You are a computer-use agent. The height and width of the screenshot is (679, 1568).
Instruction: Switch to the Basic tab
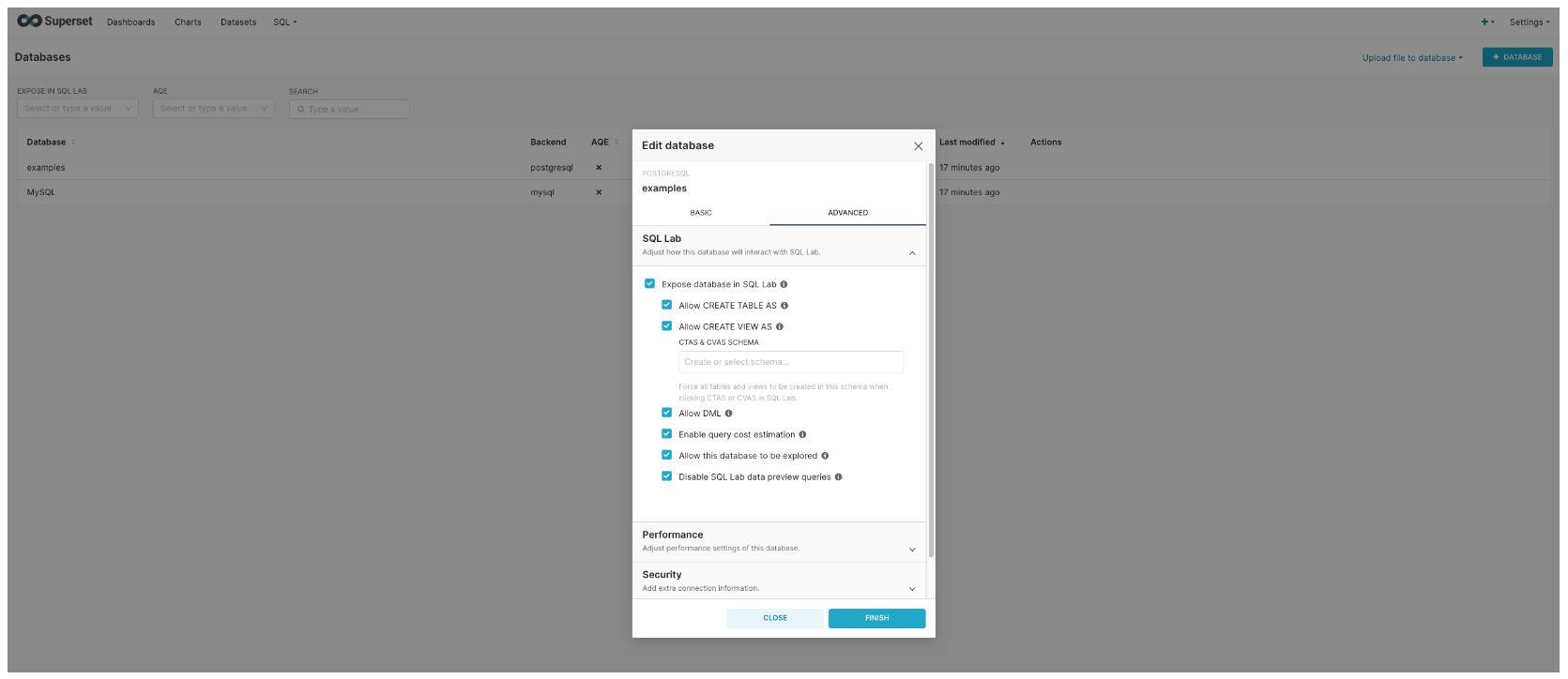[701, 213]
